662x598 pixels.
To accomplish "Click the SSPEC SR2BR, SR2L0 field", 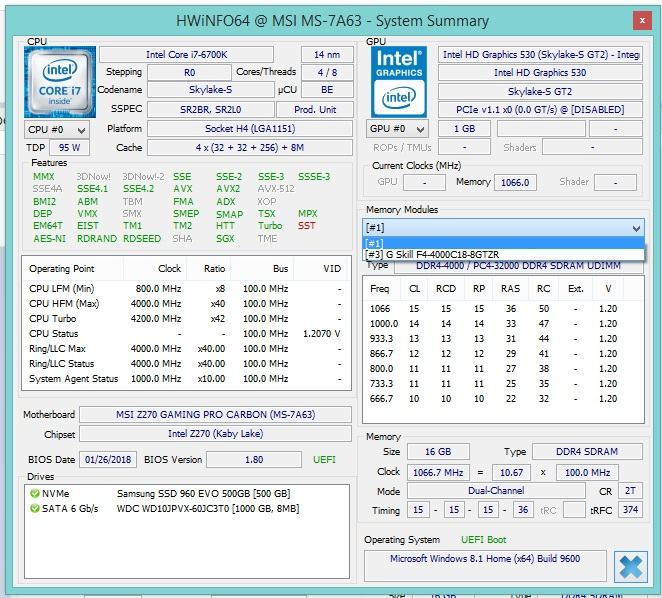I will point(211,110).
